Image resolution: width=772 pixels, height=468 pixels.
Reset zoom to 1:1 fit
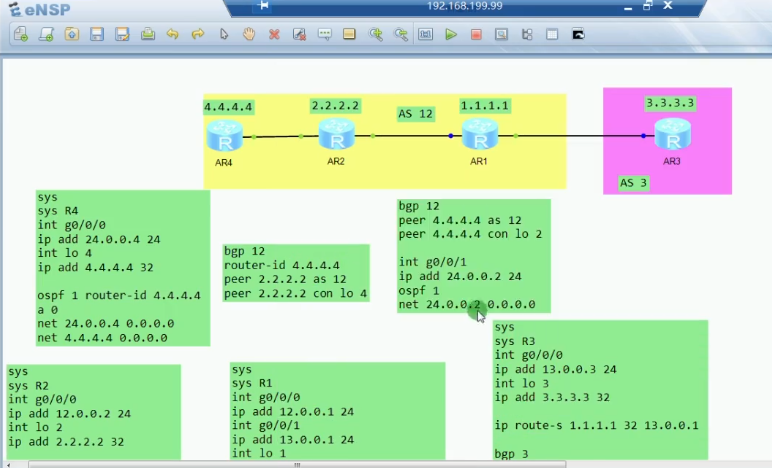coord(425,34)
